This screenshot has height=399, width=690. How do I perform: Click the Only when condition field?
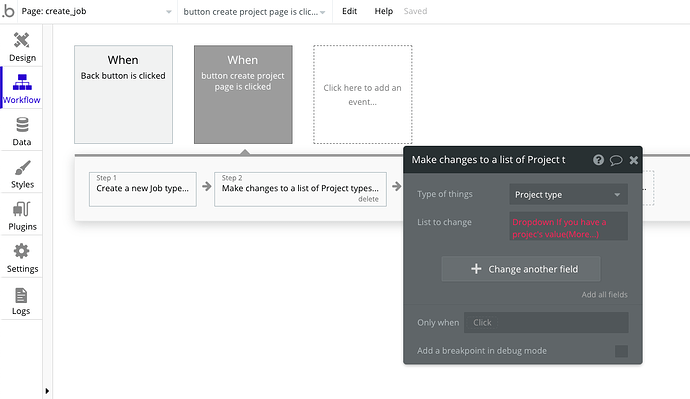546,322
